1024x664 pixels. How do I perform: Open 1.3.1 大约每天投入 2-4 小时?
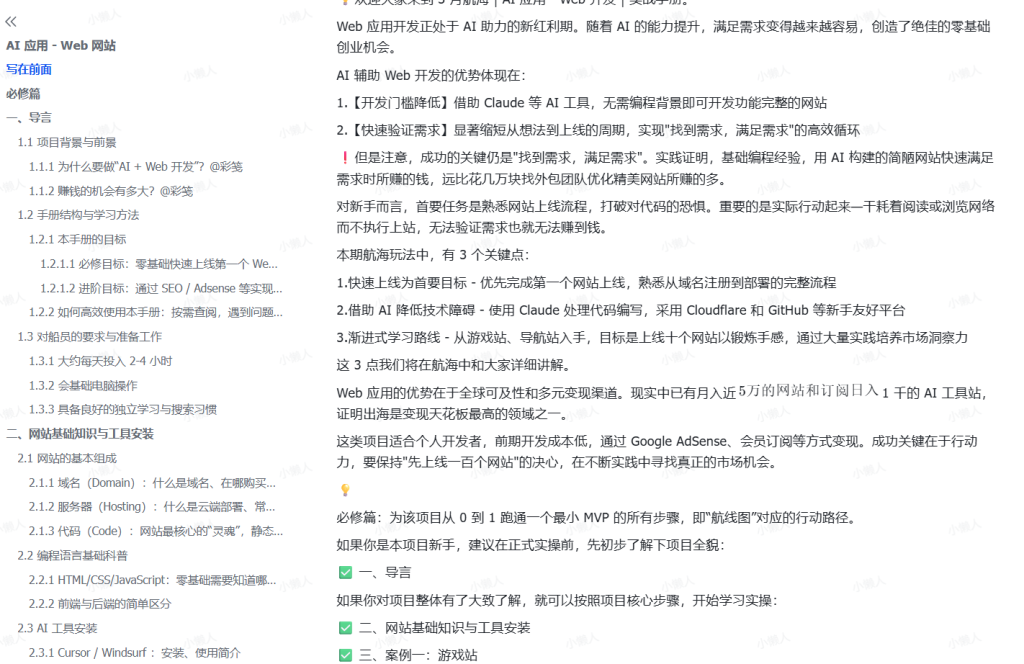click(x=100, y=361)
